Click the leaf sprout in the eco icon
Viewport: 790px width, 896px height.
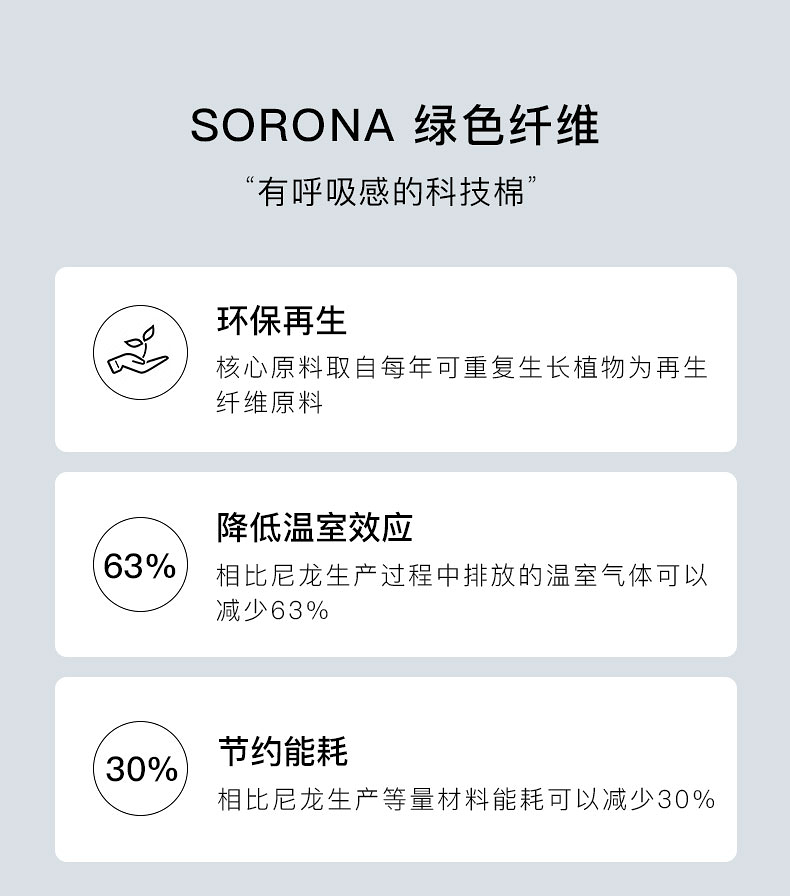click(141, 338)
